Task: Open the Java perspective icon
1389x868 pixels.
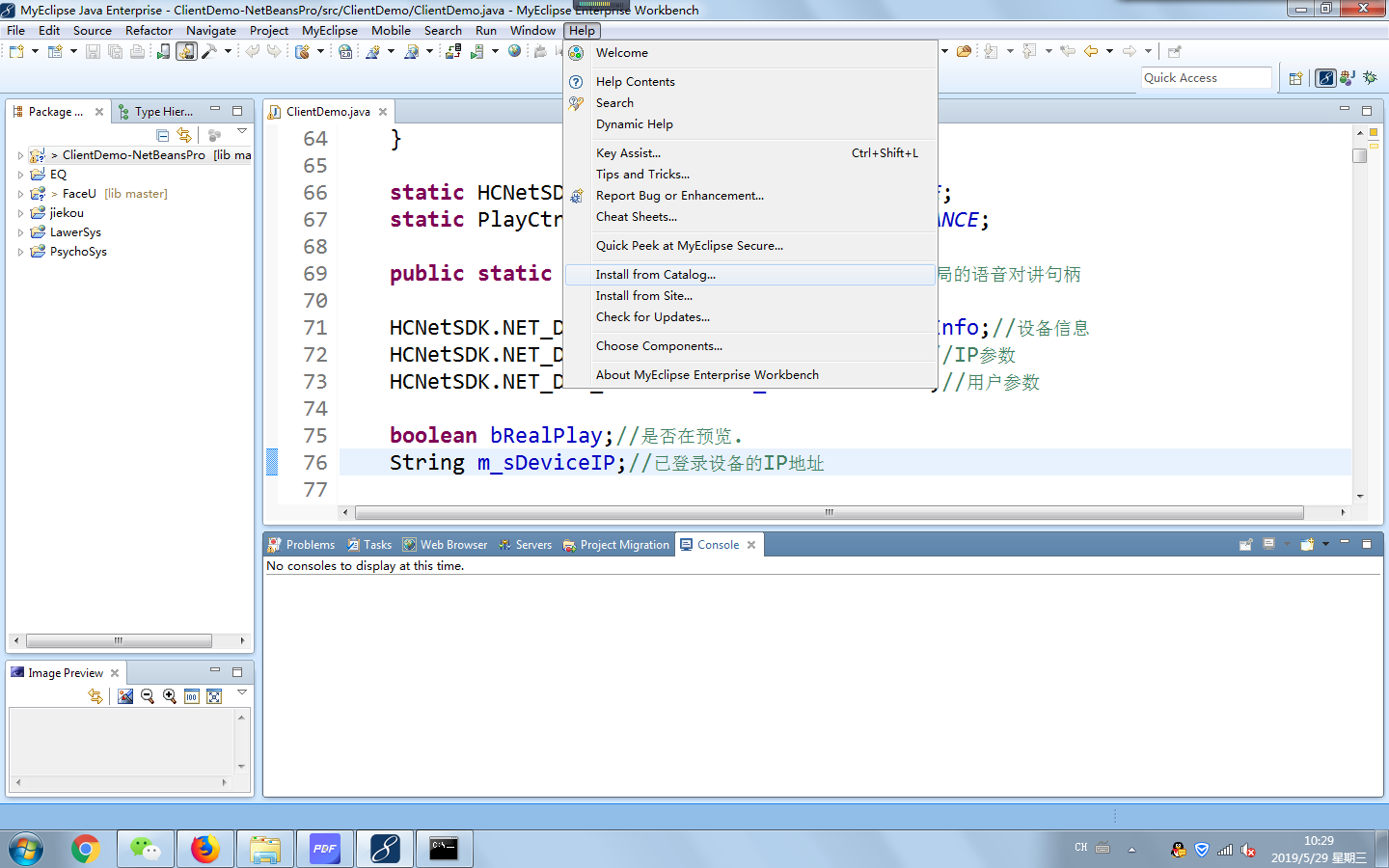Action: [x=1347, y=77]
